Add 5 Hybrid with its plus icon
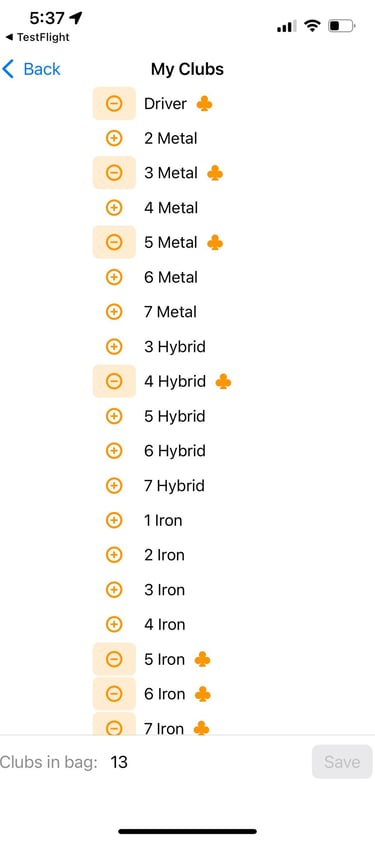Image resolution: width=375 pixels, height=842 pixels. (x=114, y=416)
